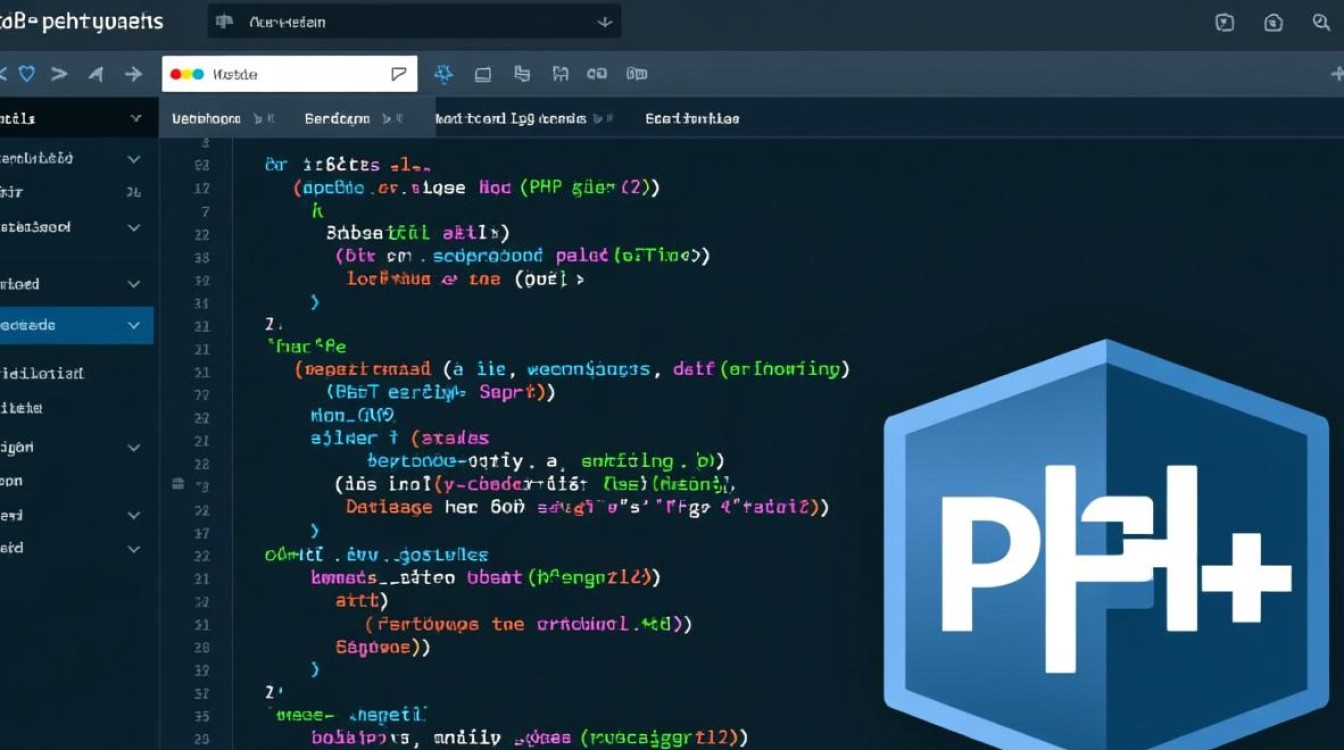This screenshot has height=750, width=1344.
Task: Click the keyboard icon at the toolbar's right end
Action: tap(636, 73)
